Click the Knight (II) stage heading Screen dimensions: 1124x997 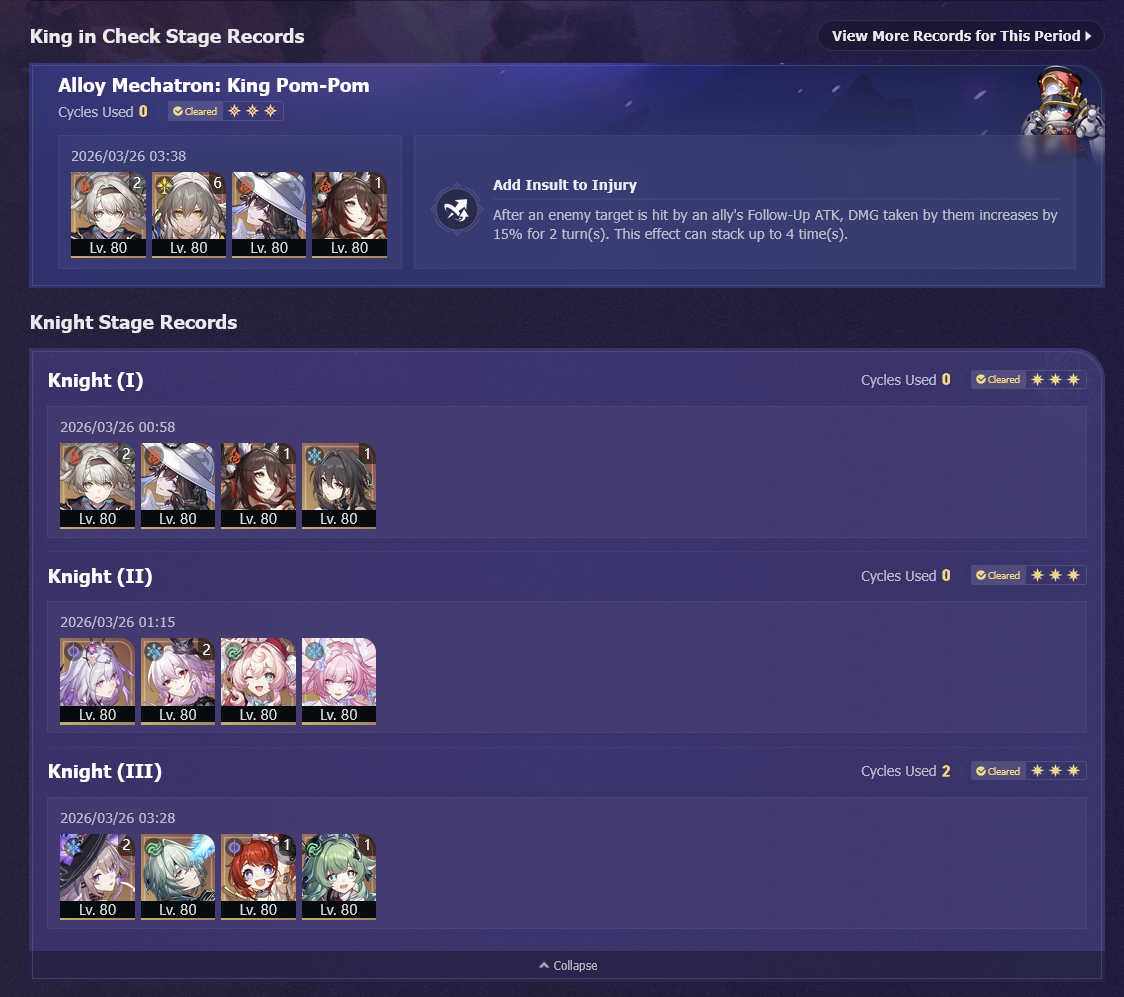(100, 576)
